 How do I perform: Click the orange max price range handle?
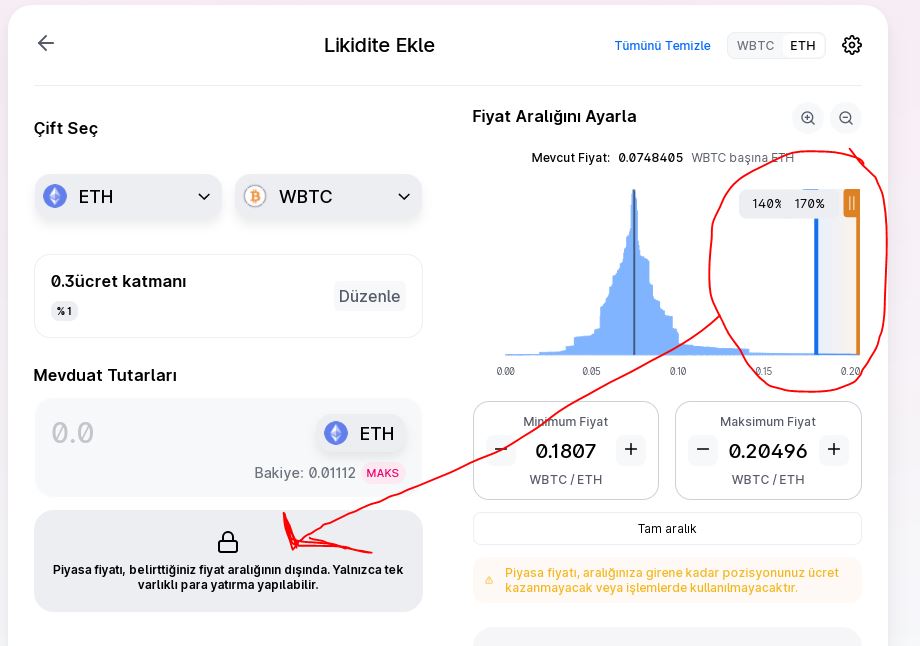[x=851, y=203]
